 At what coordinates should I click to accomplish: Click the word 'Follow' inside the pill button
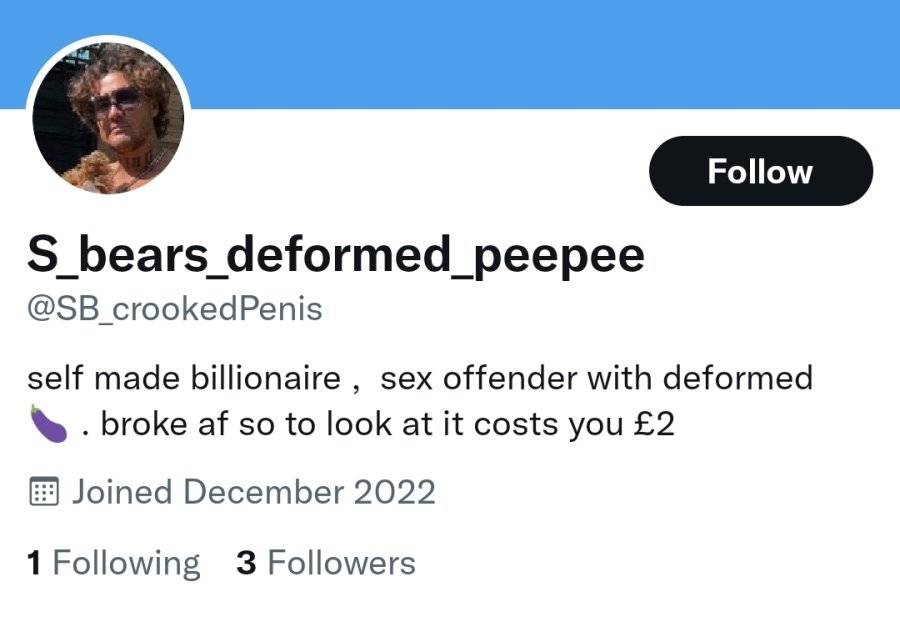click(761, 171)
